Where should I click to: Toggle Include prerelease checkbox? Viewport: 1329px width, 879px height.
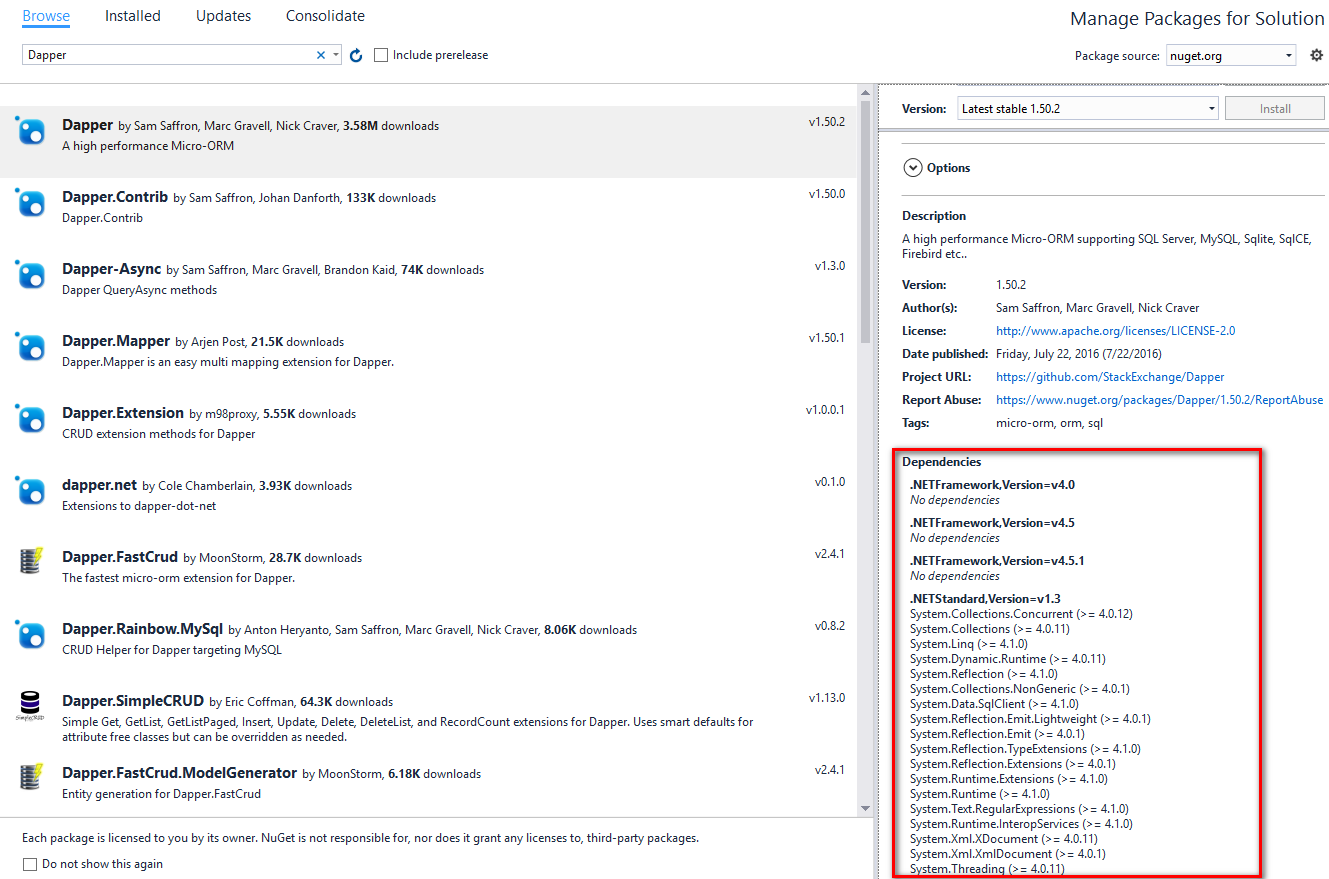(x=381, y=55)
